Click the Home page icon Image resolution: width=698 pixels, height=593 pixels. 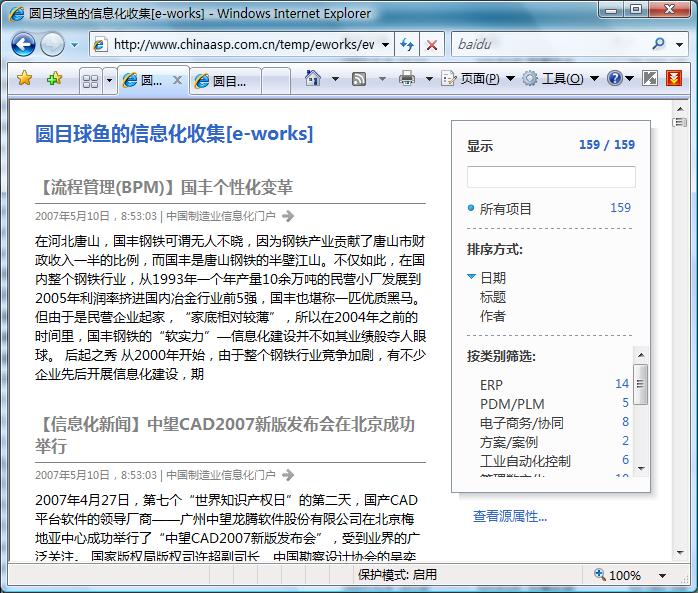pyautogui.click(x=313, y=79)
